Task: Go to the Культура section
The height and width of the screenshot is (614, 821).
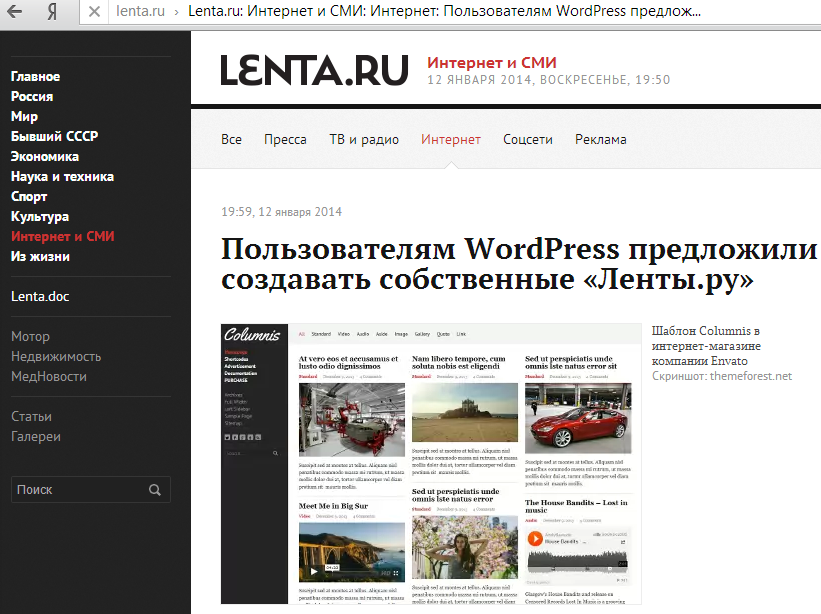Action: pos(40,217)
